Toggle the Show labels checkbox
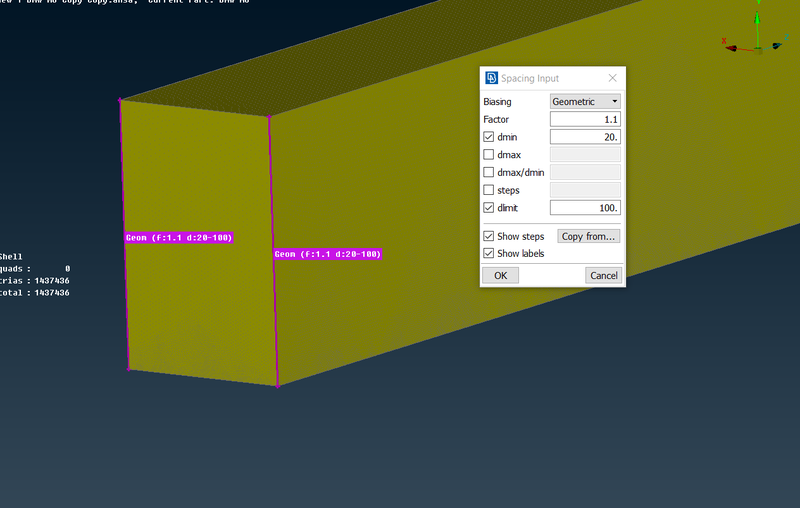This screenshot has height=508, width=800. pyautogui.click(x=488, y=253)
